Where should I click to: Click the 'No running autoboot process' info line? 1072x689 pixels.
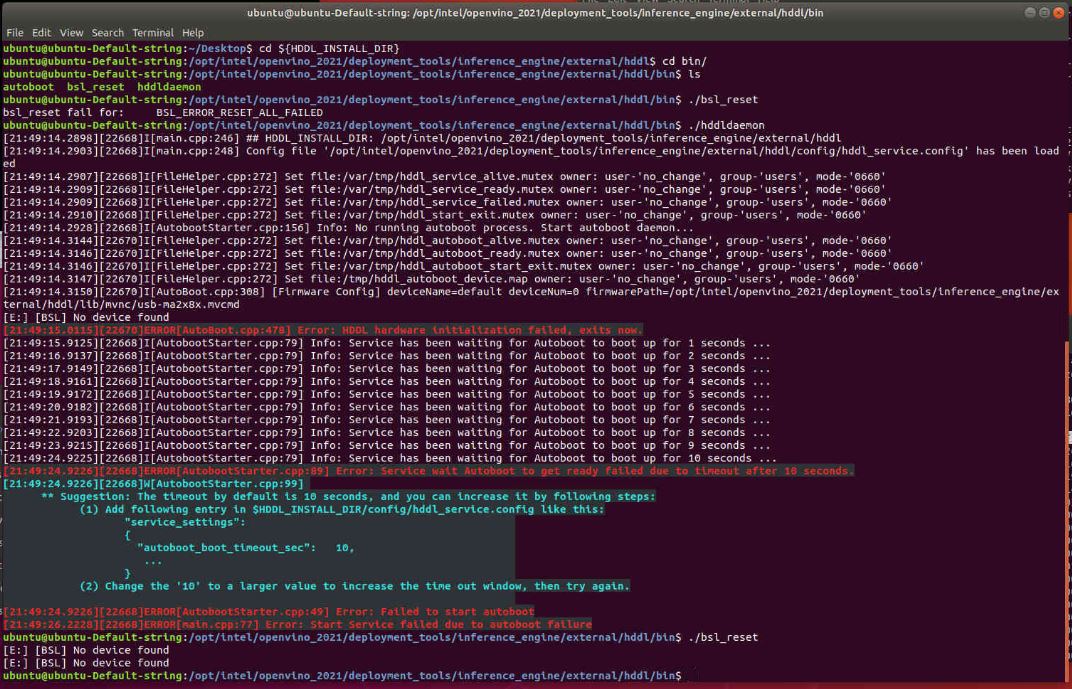point(349,228)
